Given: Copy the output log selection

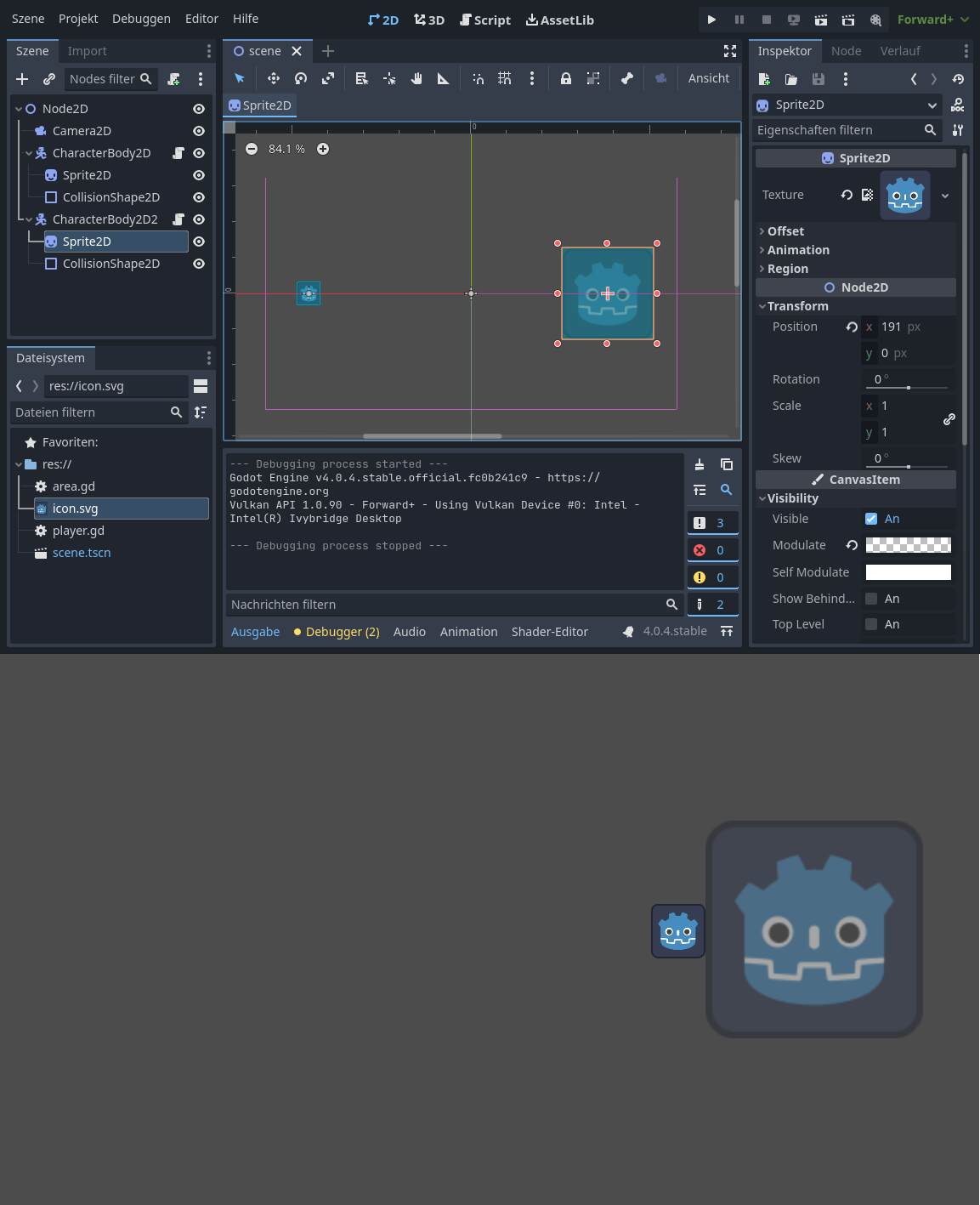Looking at the screenshot, I should [x=727, y=464].
